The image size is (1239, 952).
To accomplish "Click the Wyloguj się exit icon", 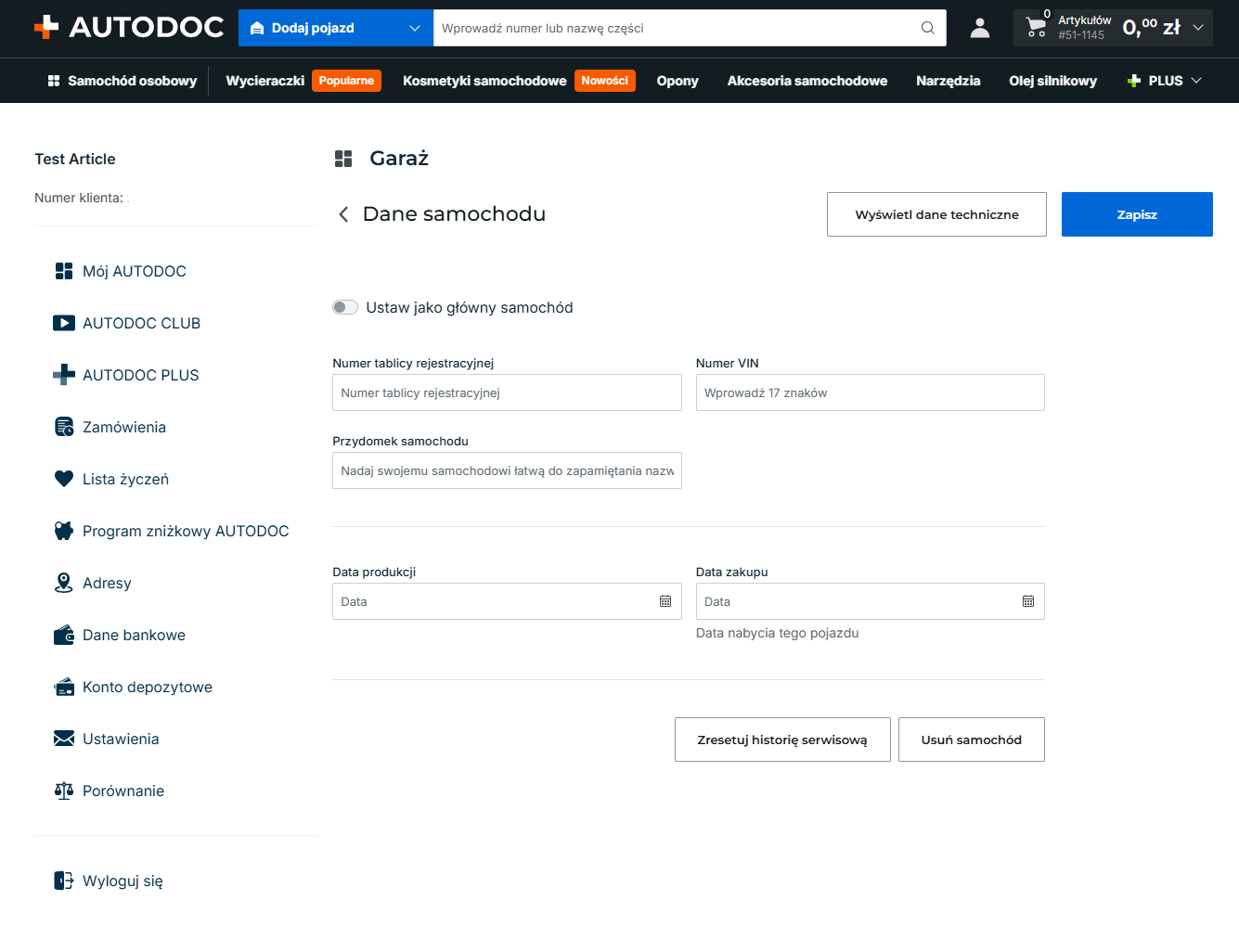I will tap(64, 881).
